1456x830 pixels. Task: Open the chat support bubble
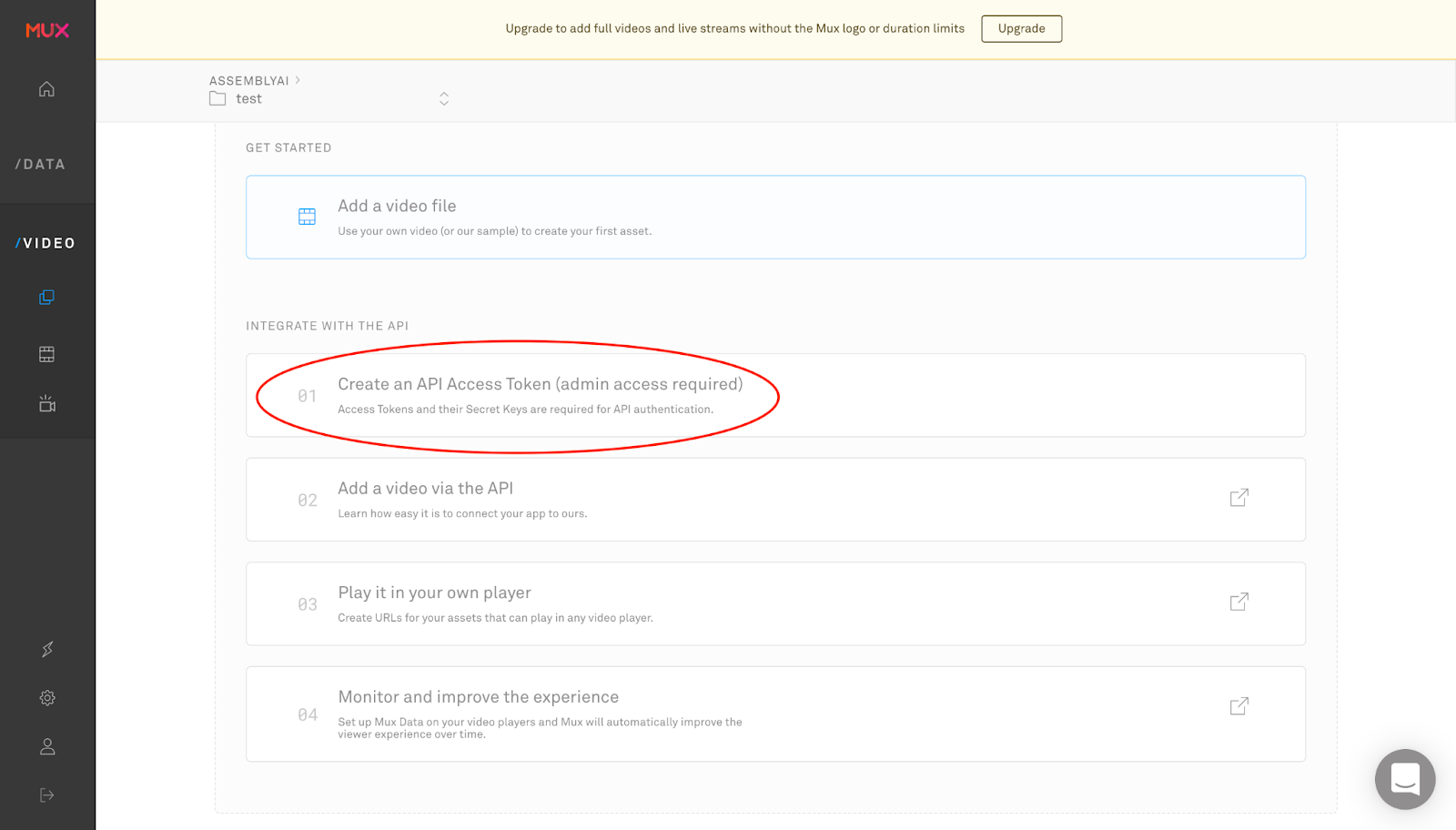tap(1405, 779)
